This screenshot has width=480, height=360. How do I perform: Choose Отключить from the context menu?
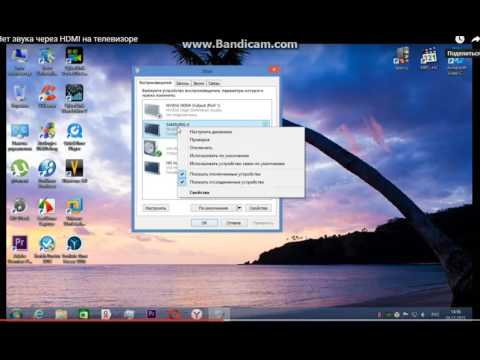tap(201, 148)
